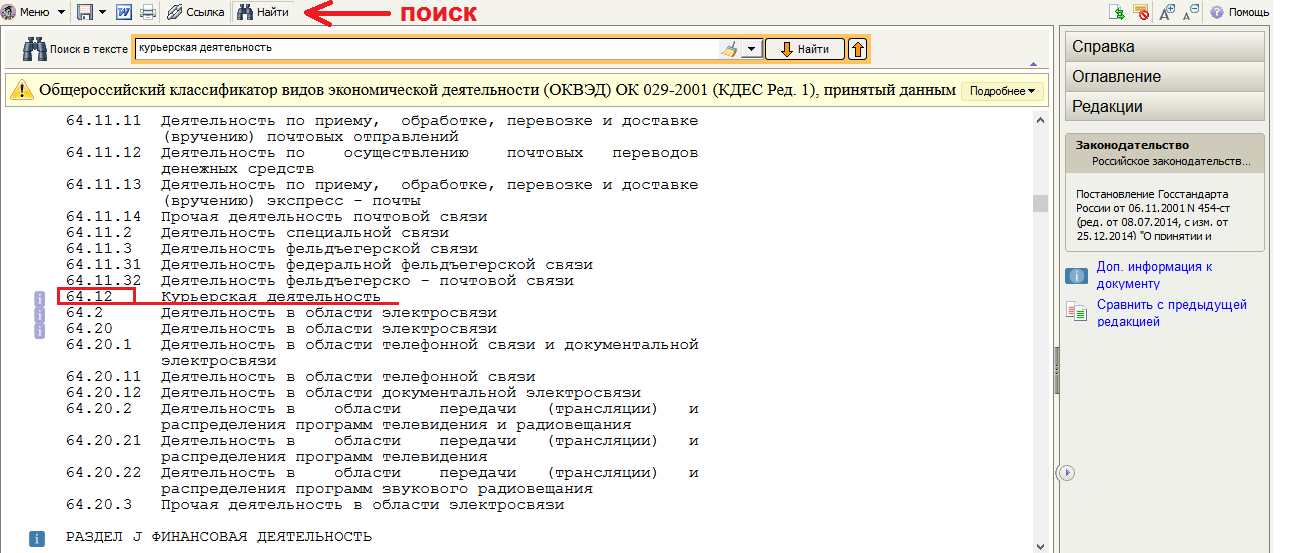Viewport: 1295px width, 553px height.
Task: Select row 64.11.32 фельдъегерско-почтовой связи
Action: 320,281
